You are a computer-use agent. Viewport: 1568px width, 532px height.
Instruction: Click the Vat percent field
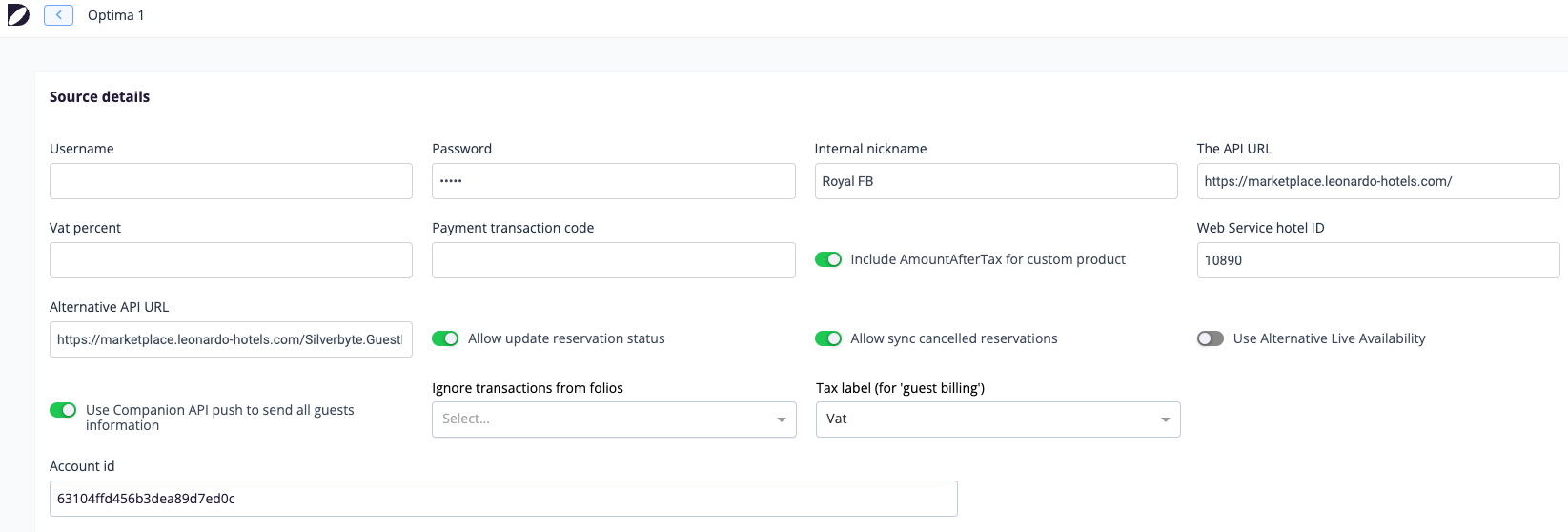point(231,260)
